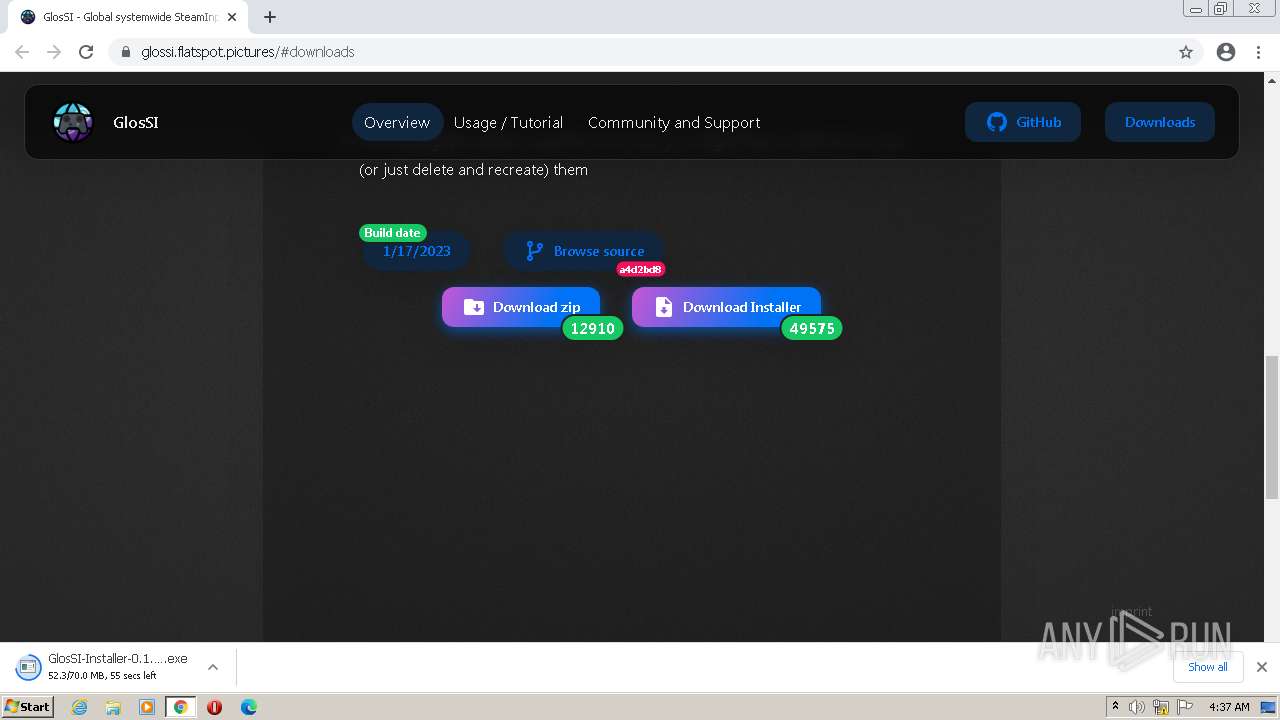
Task: Click the Download Installer button
Action: click(726, 307)
